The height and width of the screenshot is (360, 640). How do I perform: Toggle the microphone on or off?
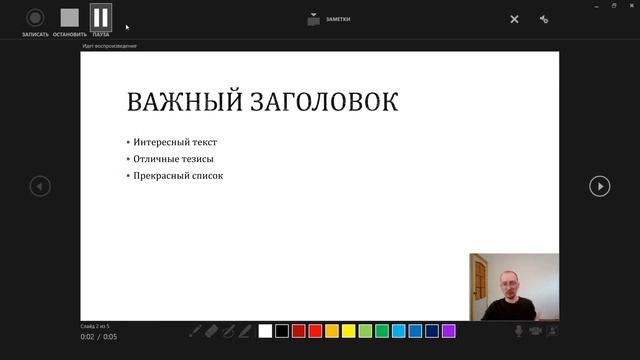pyautogui.click(x=518, y=331)
